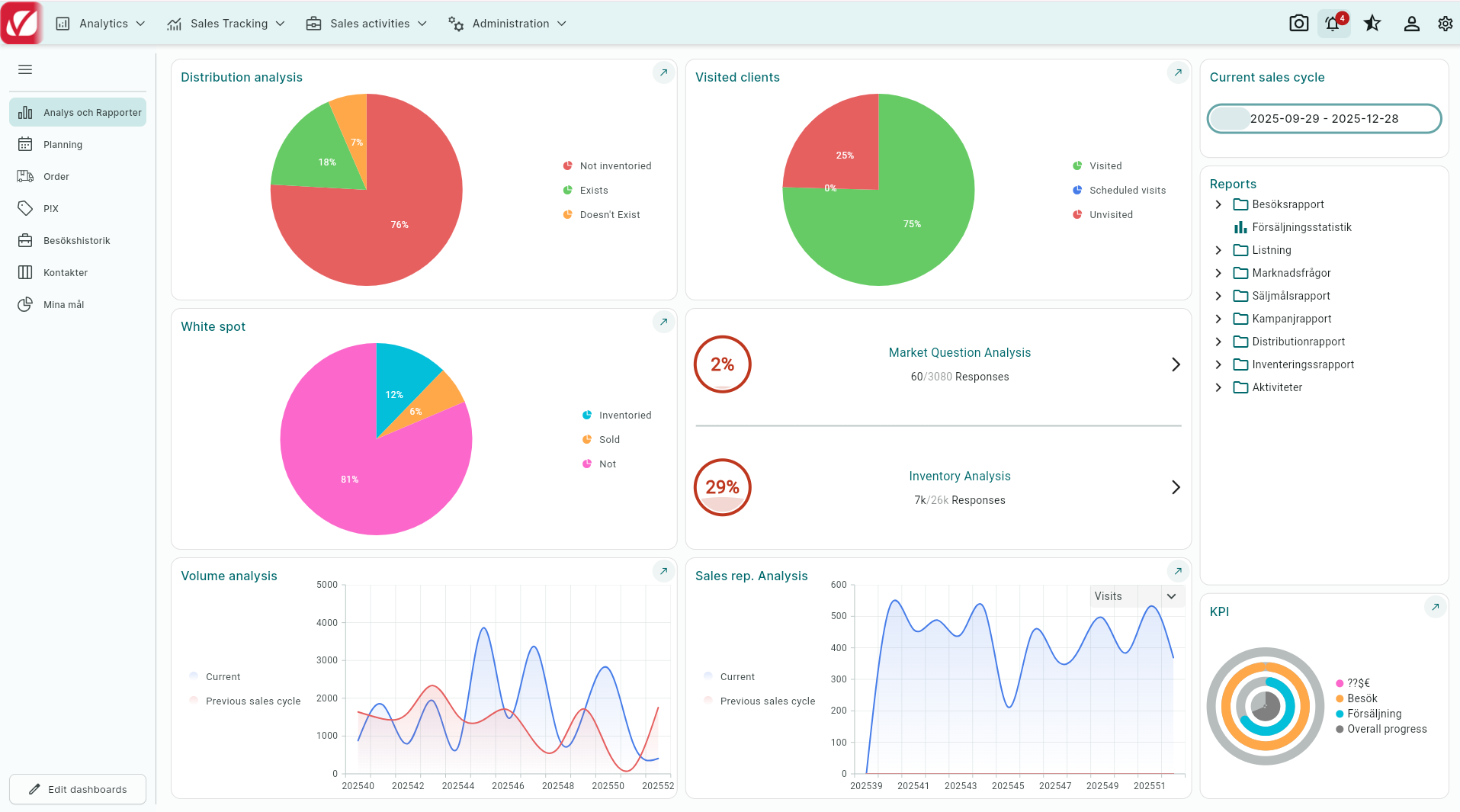Open notifications bell with 4 alerts

[x=1333, y=24]
